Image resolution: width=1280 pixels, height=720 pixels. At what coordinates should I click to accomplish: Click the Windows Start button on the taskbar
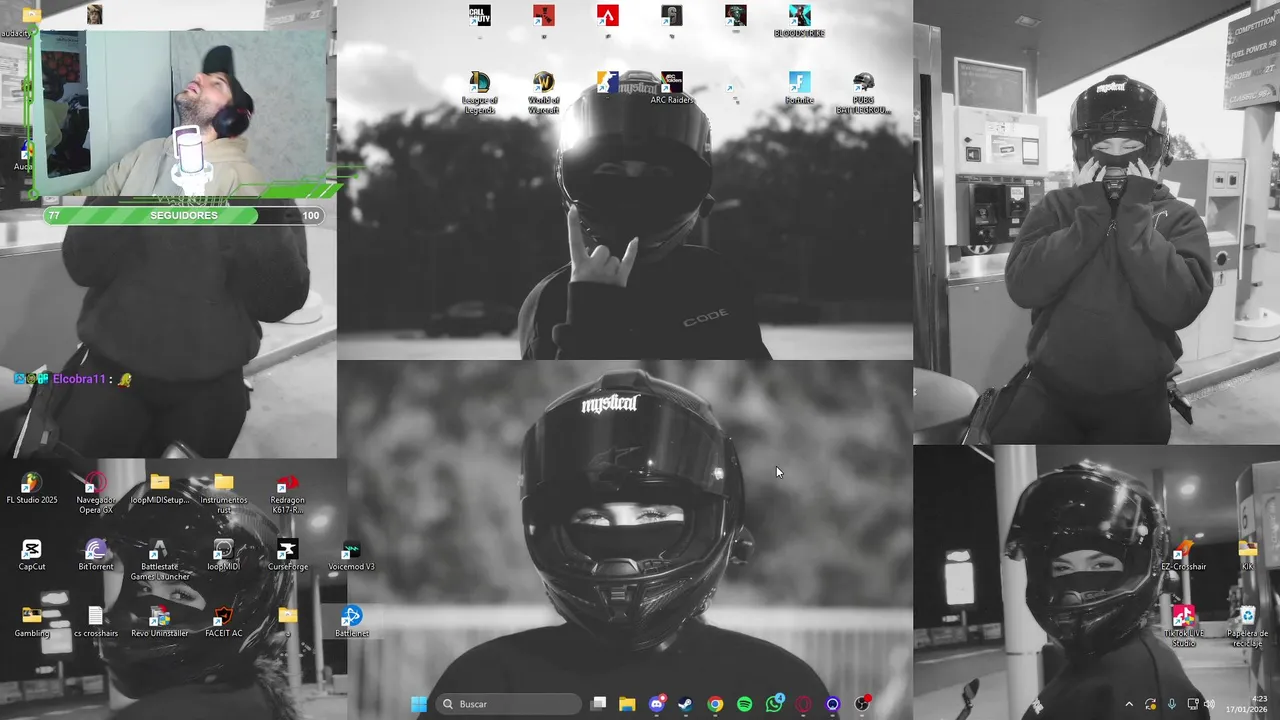[x=419, y=704]
